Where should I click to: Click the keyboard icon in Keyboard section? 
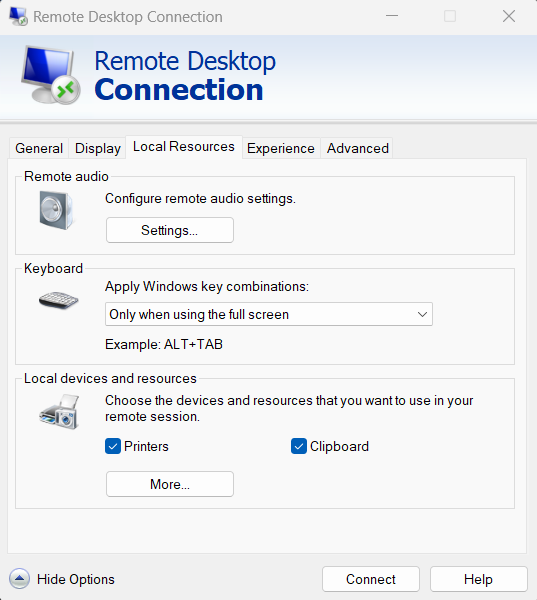pyautogui.click(x=59, y=300)
